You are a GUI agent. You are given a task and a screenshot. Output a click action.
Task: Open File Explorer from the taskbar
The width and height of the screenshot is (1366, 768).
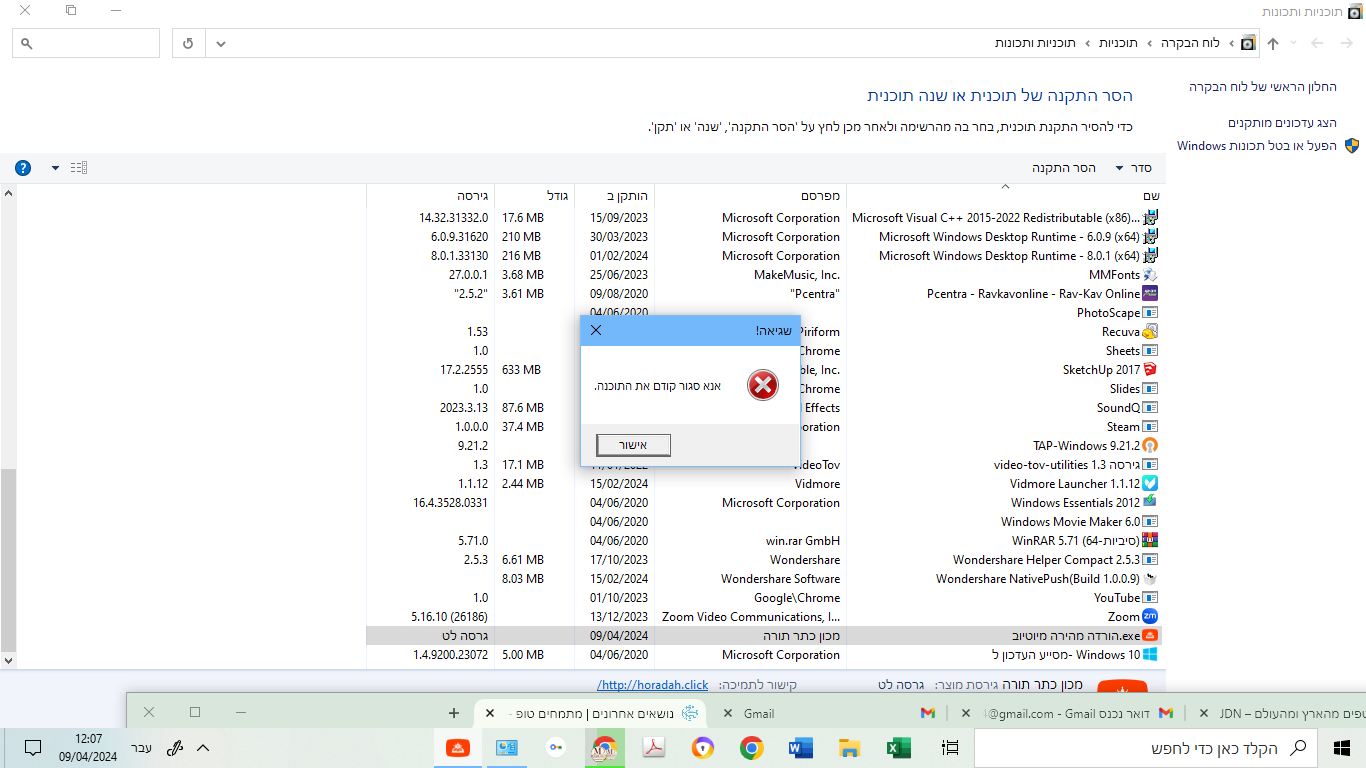pyautogui.click(x=849, y=748)
